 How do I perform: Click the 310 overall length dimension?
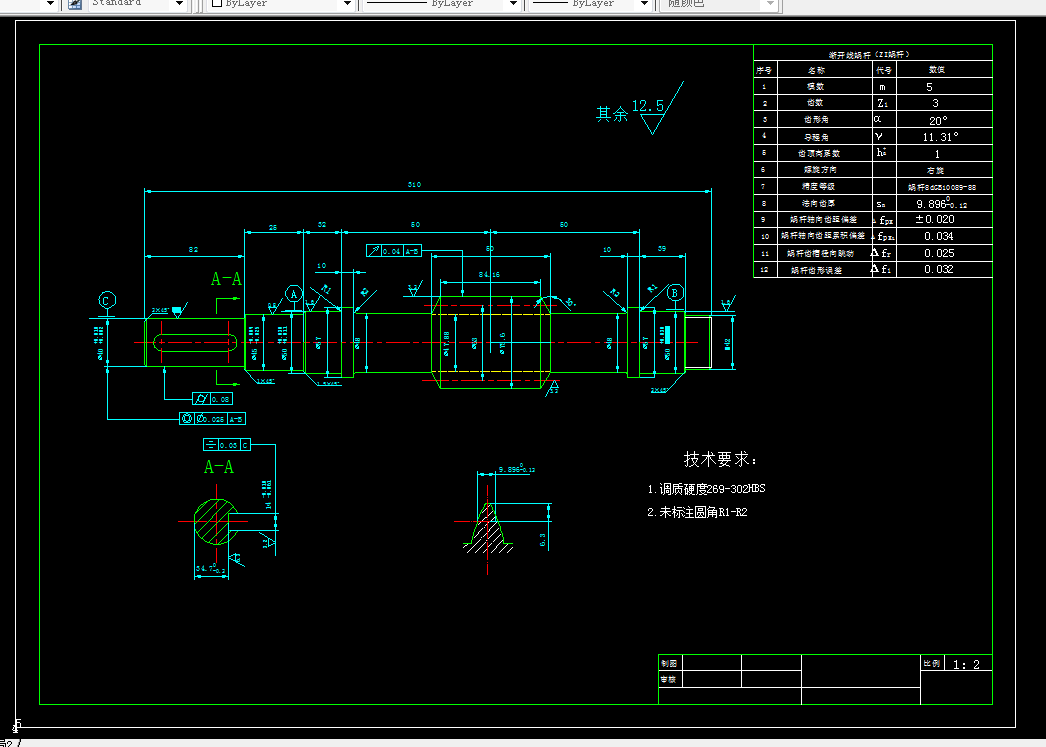tap(414, 185)
